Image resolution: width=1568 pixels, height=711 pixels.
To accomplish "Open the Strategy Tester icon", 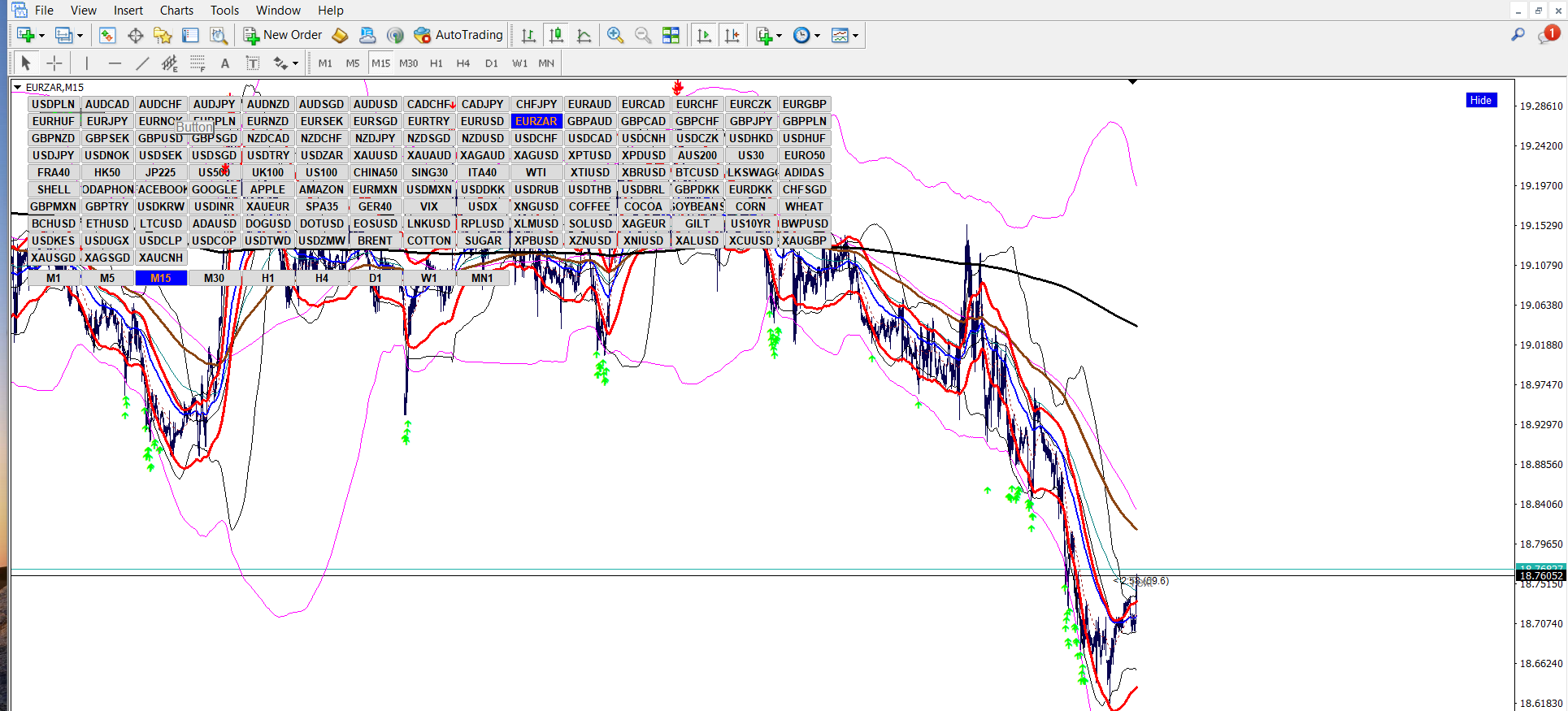I will tap(219, 35).
